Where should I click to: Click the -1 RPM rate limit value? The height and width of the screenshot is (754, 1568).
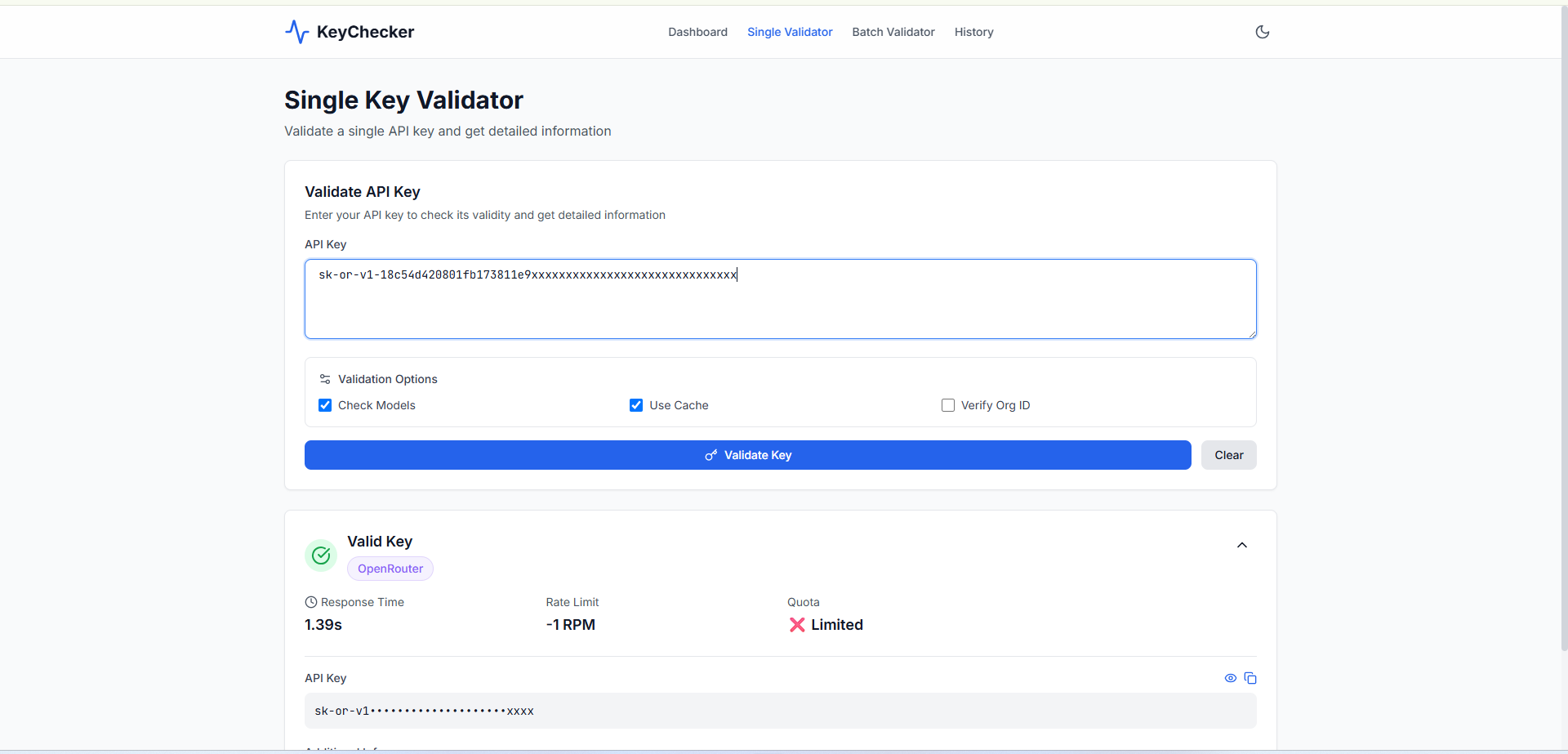(571, 625)
